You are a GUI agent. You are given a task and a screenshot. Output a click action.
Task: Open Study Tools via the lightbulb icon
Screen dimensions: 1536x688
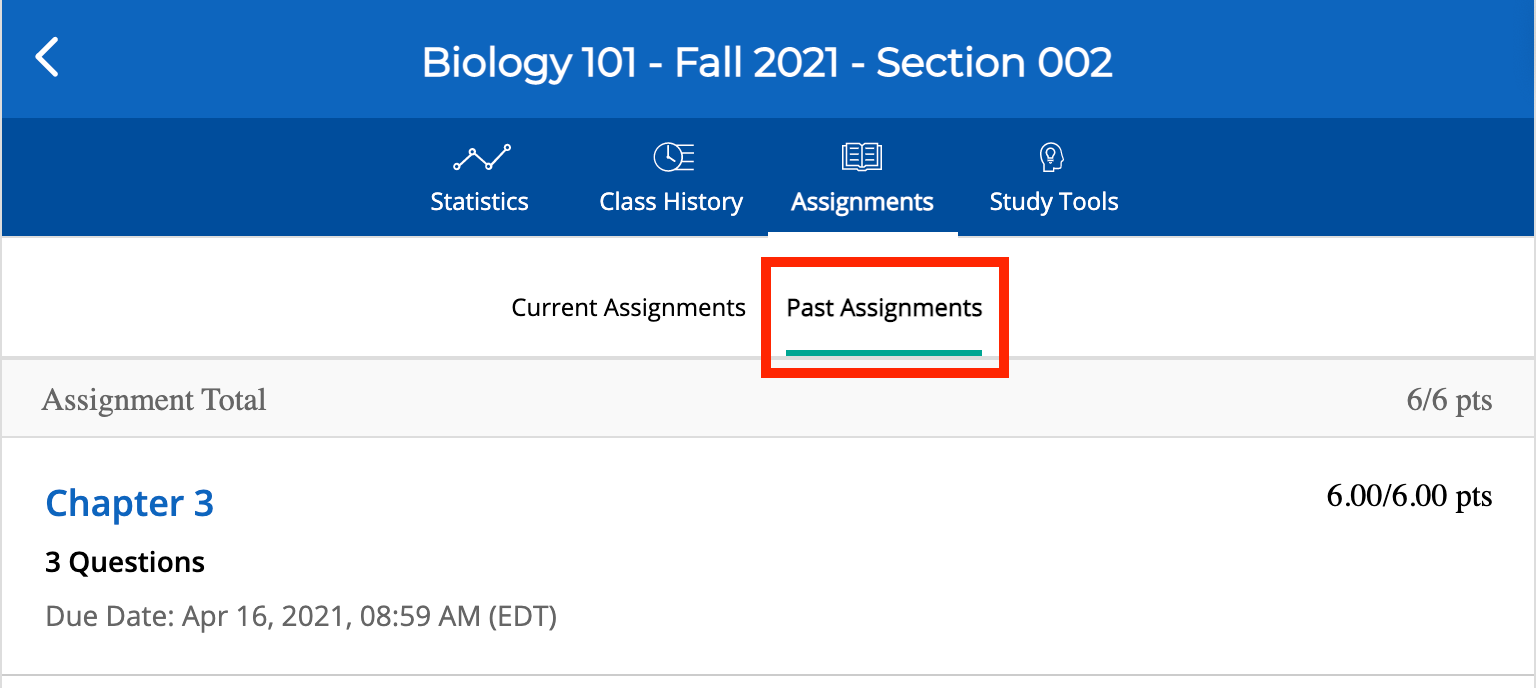pos(1052,156)
